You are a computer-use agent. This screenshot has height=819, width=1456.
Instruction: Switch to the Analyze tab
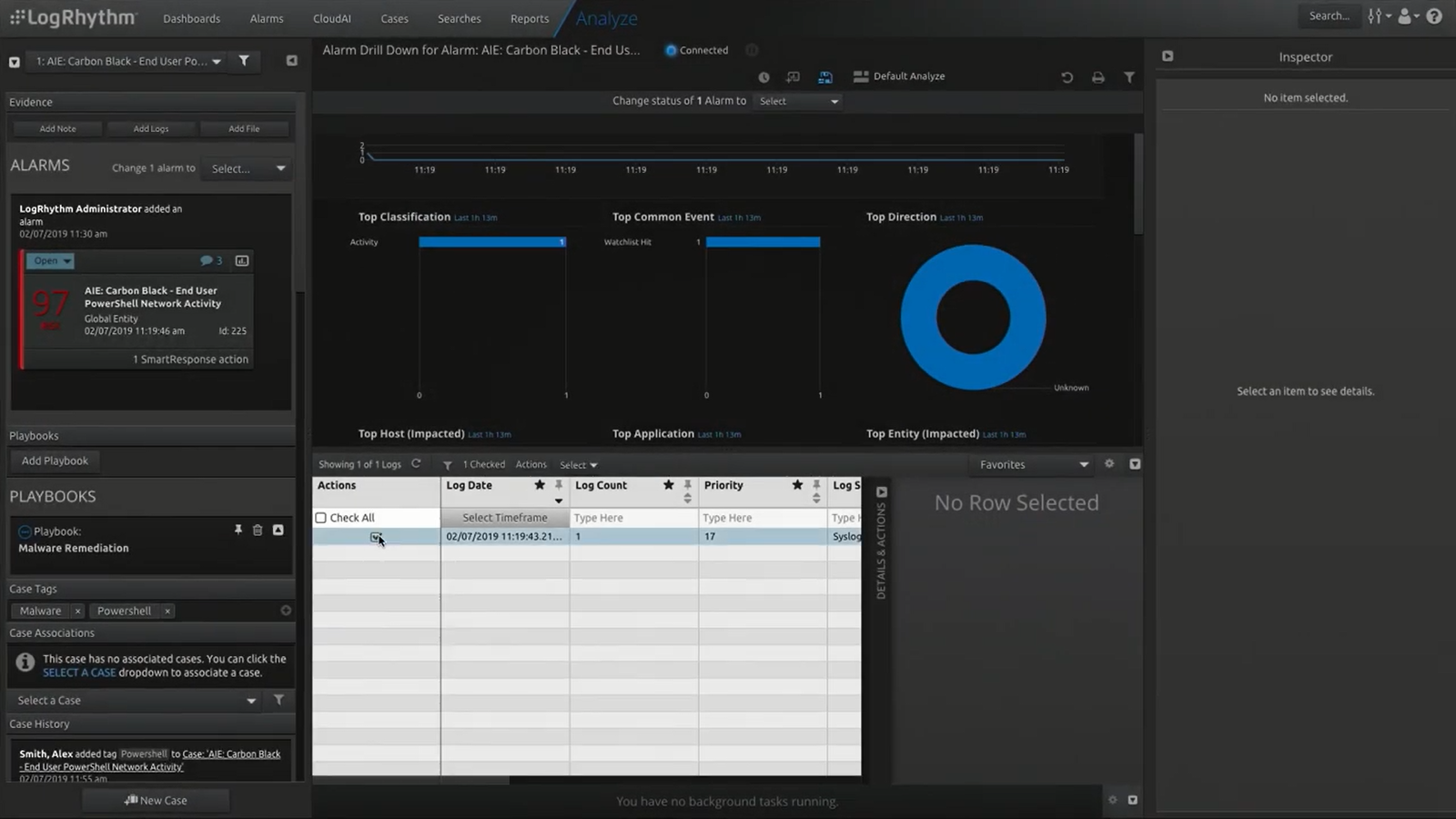click(606, 18)
